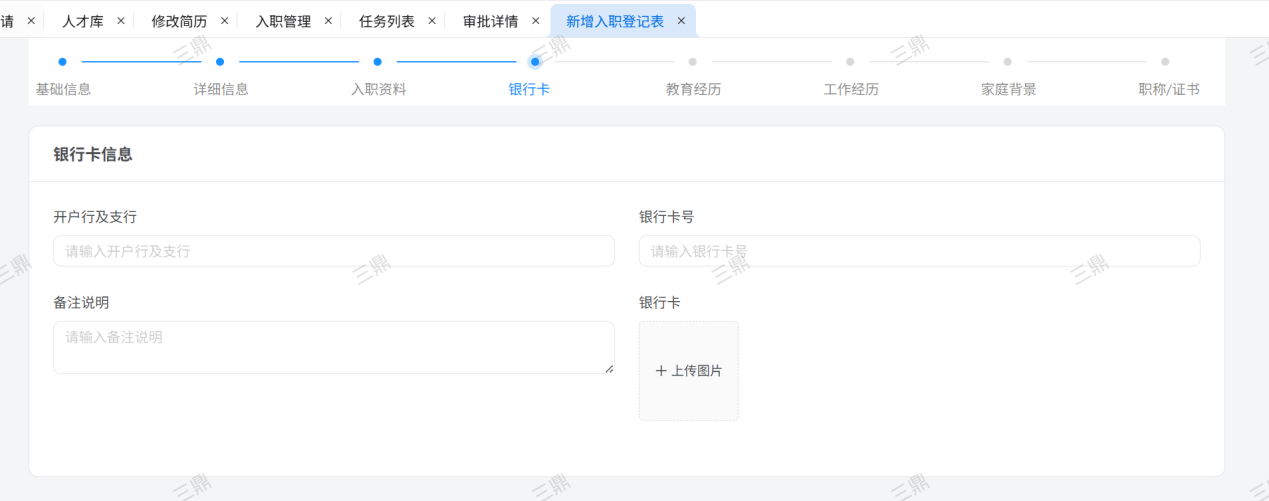Viewport: 1269px width, 501px height.
Task: Close the 修改简历 tab
Action: point(224,21)
